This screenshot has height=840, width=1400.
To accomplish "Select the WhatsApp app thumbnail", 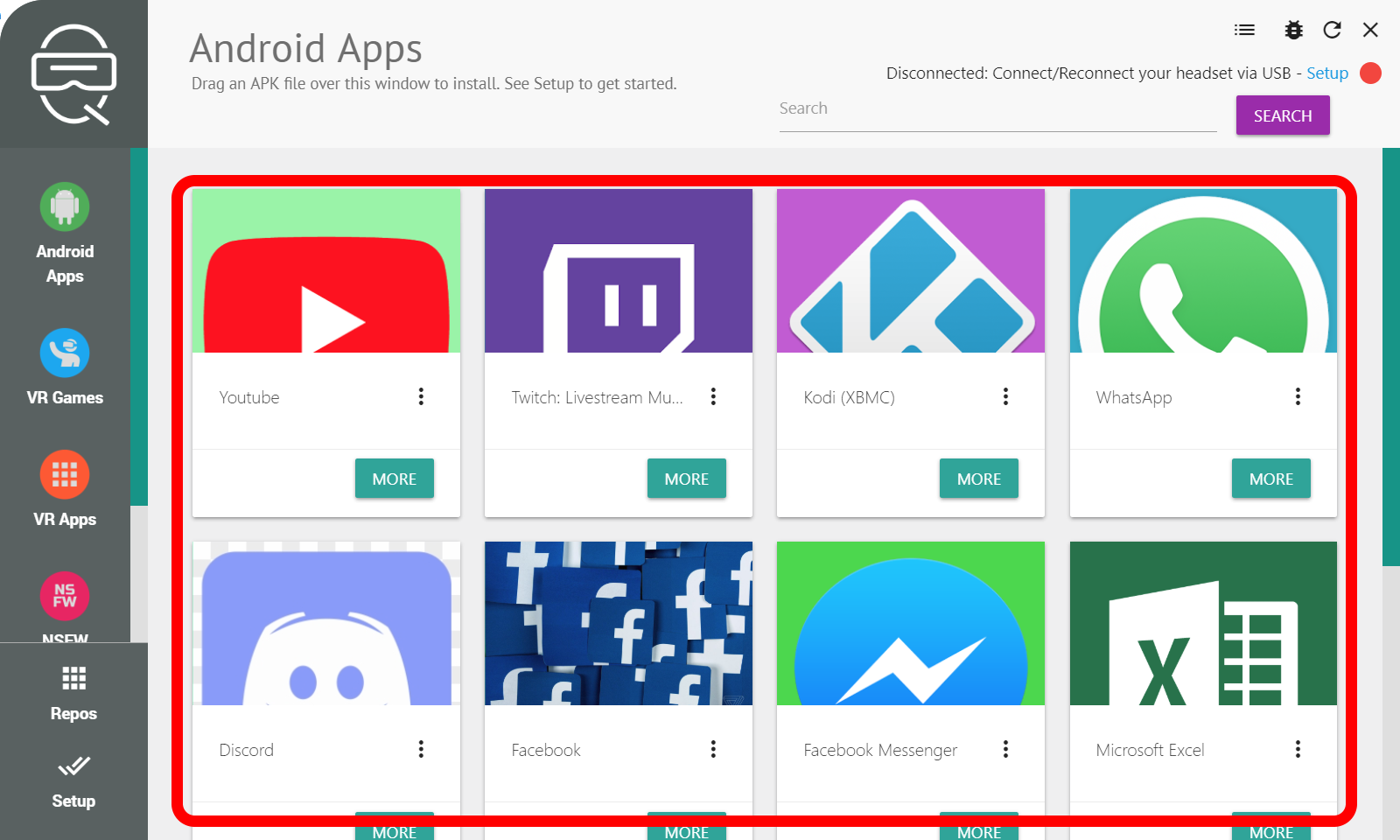I will [x=1203, y=271].
